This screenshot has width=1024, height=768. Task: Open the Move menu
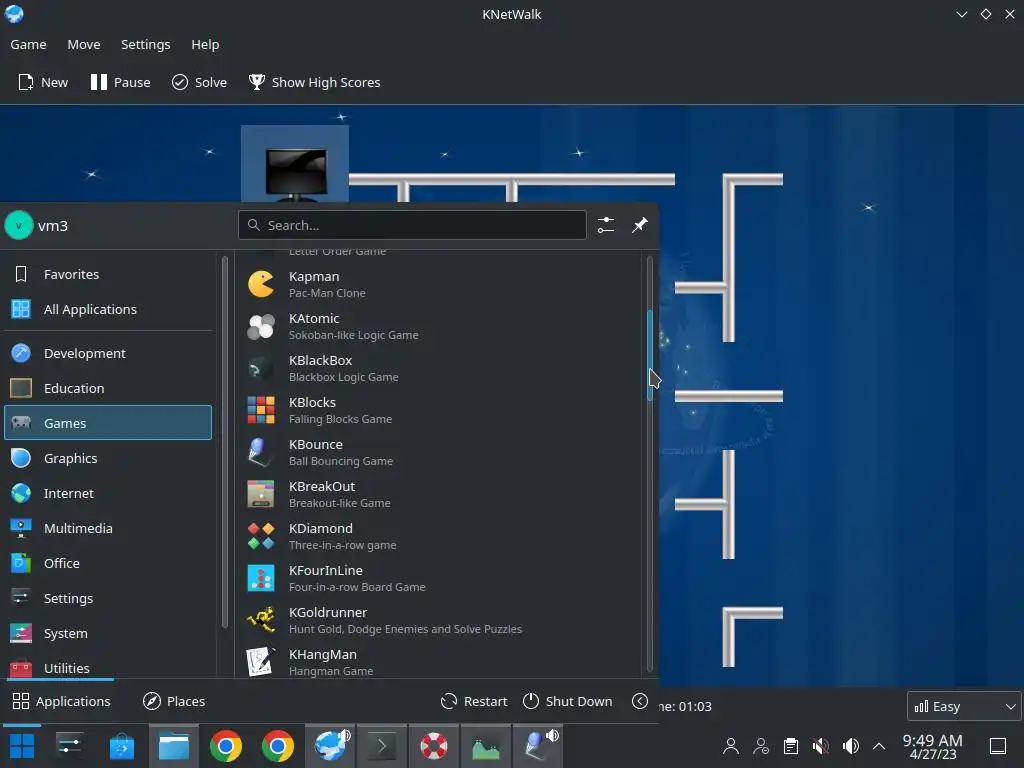(x=84, y=44)
